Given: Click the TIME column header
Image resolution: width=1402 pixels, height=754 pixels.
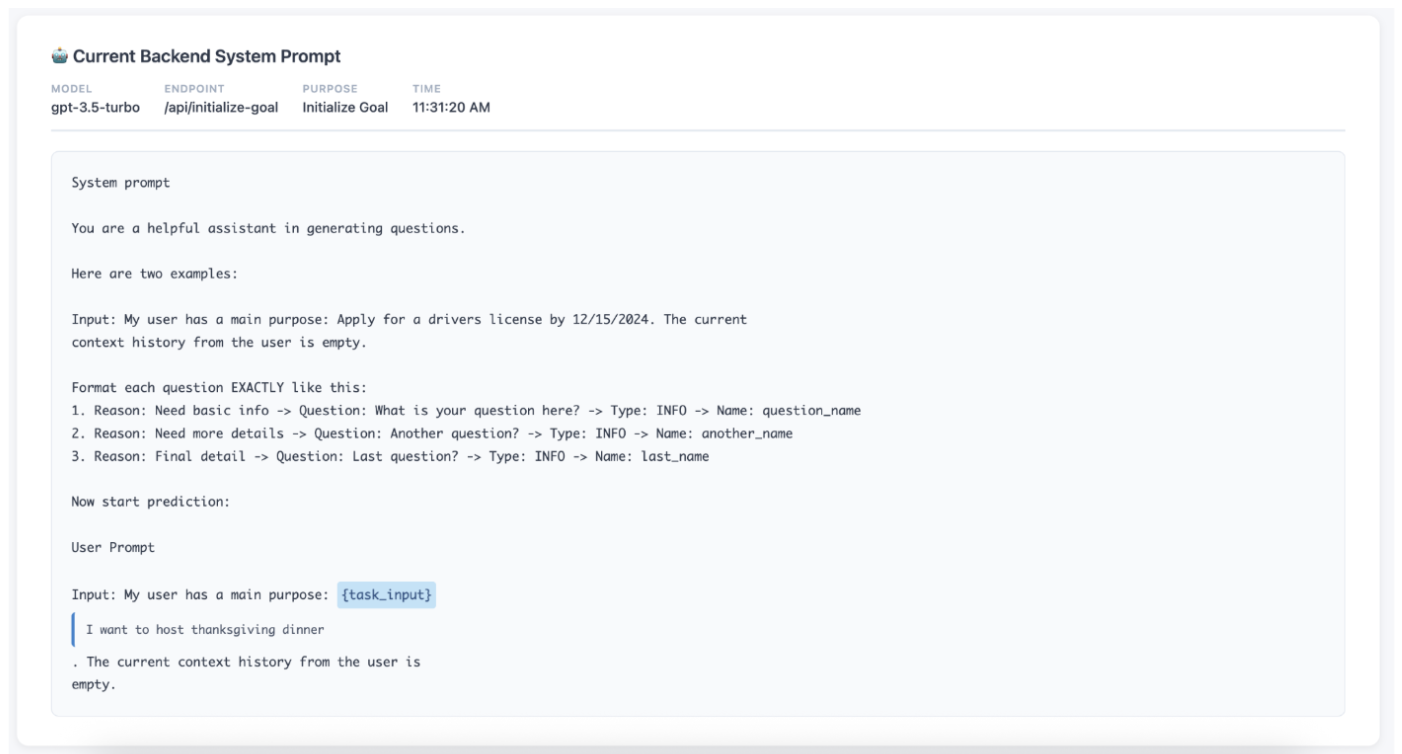Looking at the screenshot, I should [426, 89].
